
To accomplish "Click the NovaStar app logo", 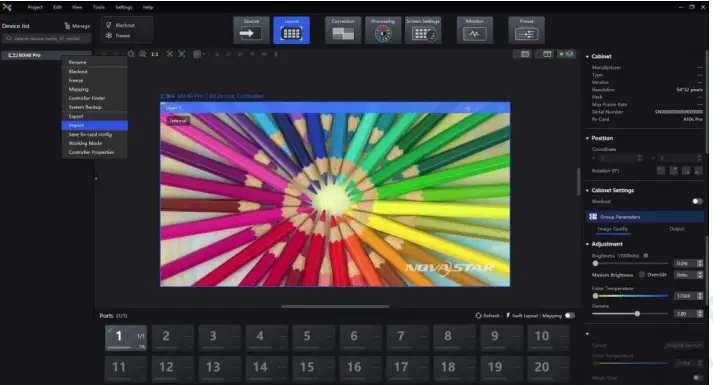I will tap(7, 7).
